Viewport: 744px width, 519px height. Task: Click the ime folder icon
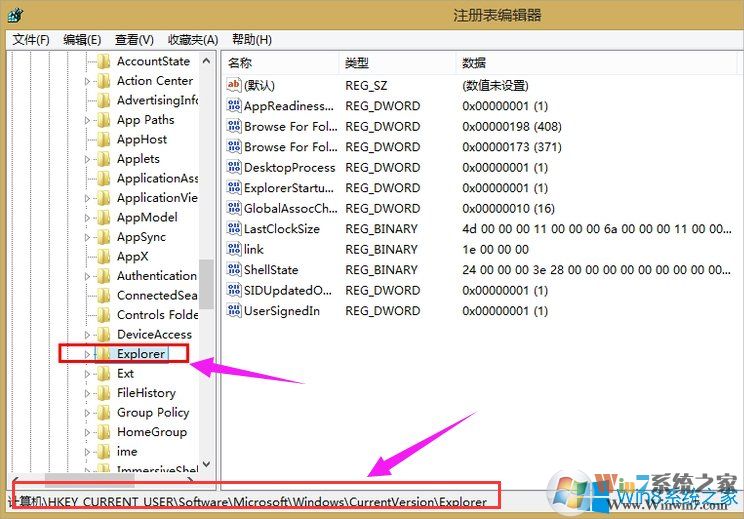pos(103,451)
